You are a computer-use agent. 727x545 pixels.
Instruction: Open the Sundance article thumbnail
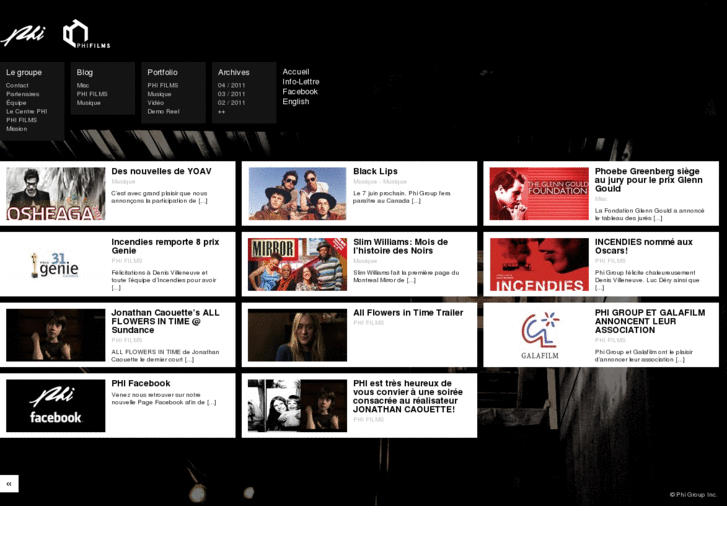(x=56, y=335)
